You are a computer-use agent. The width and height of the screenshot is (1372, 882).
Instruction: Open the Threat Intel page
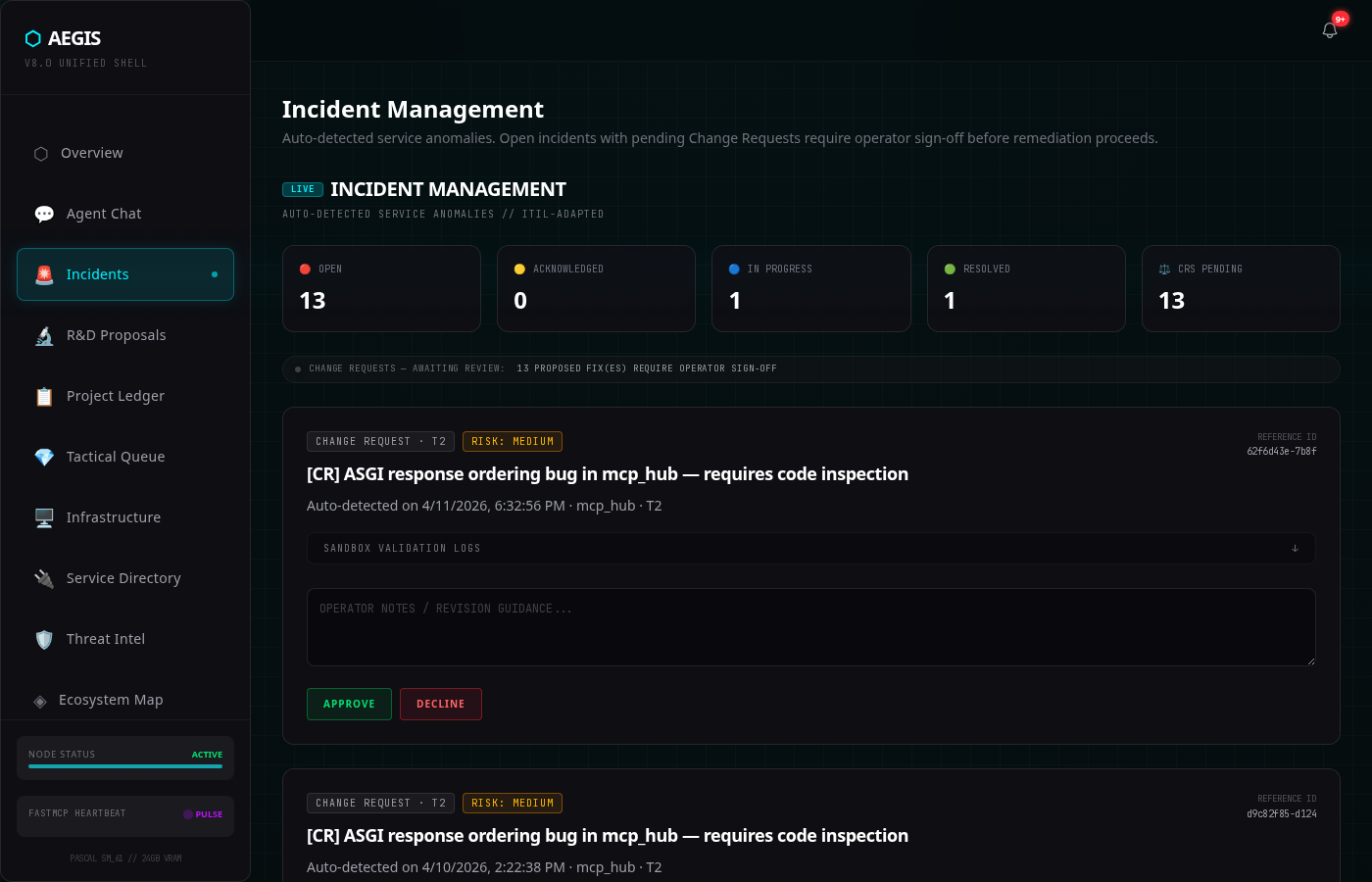point(125,639)
